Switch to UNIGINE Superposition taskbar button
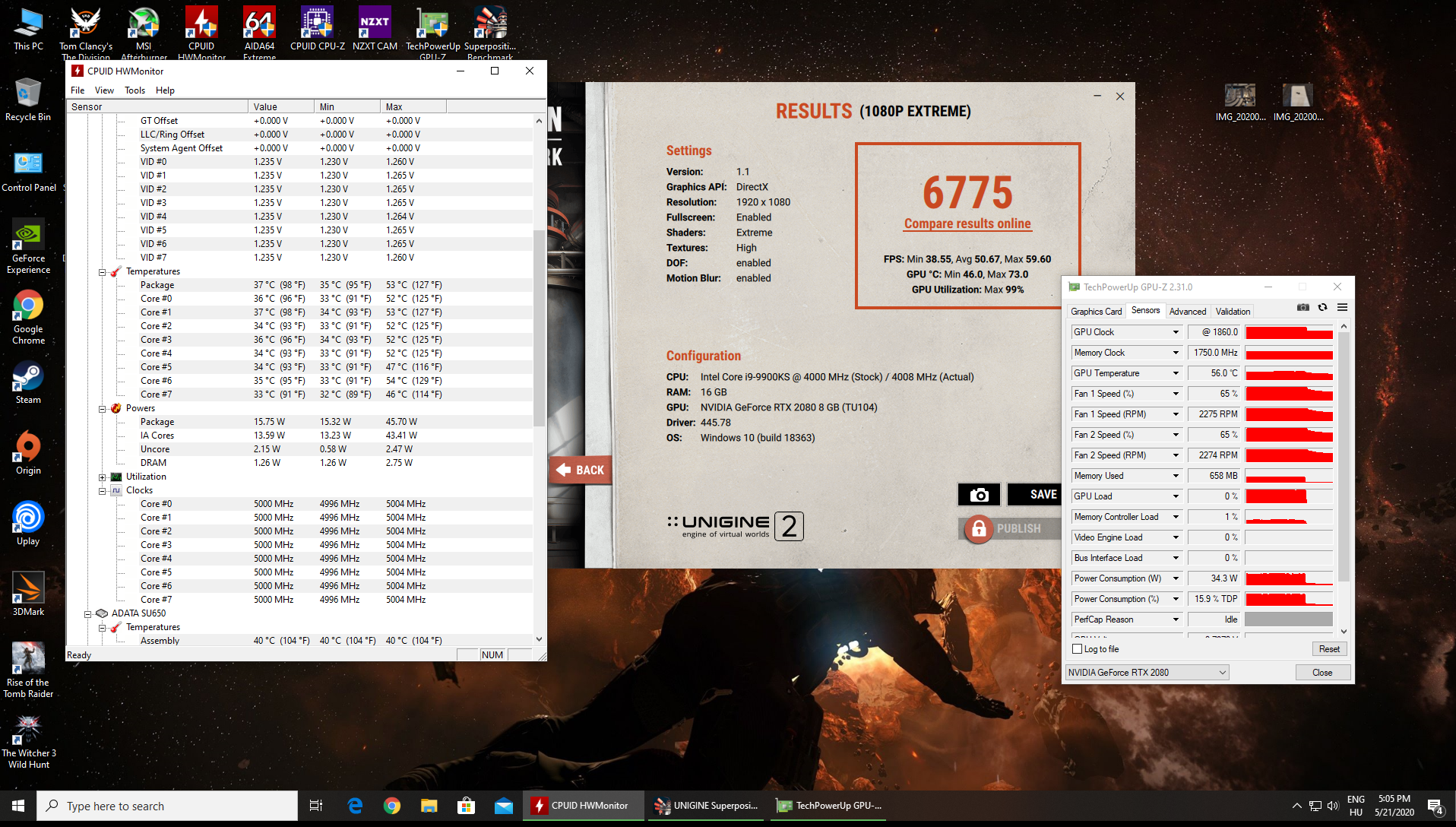Screen dimensions: 1456x827 [707, 806]
